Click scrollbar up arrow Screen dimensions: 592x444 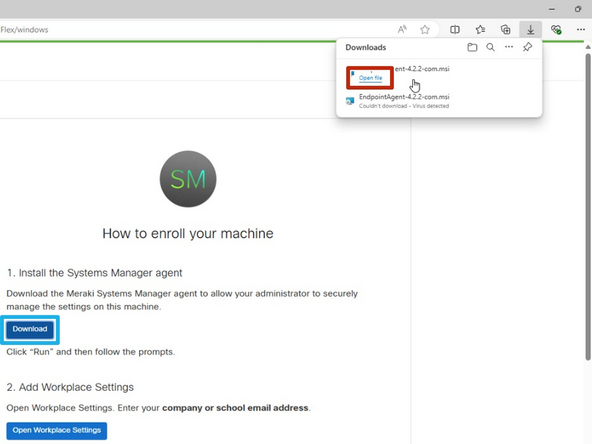click(588, 47)
